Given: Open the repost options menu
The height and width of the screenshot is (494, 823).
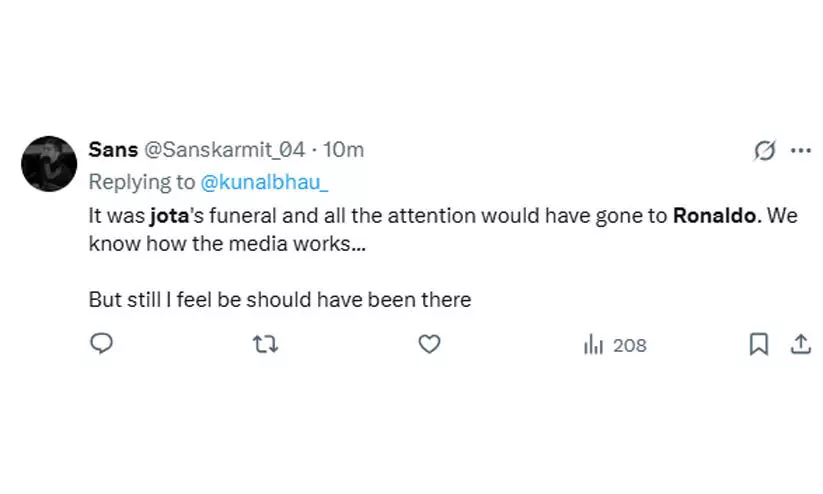Looking at the screenshot, I should [x=265, y=344].
